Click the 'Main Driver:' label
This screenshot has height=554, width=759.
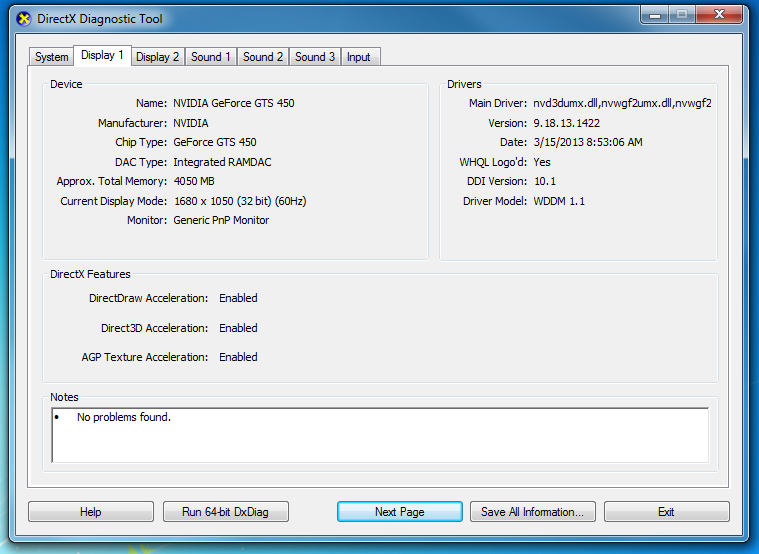[498, 103]
